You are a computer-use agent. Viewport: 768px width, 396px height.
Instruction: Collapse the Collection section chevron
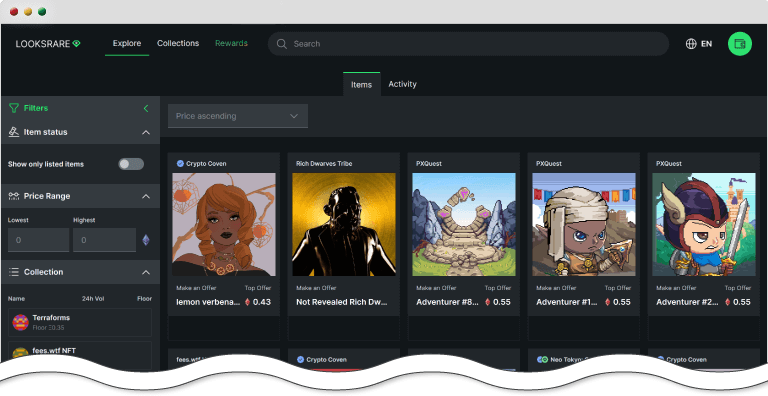146,272
